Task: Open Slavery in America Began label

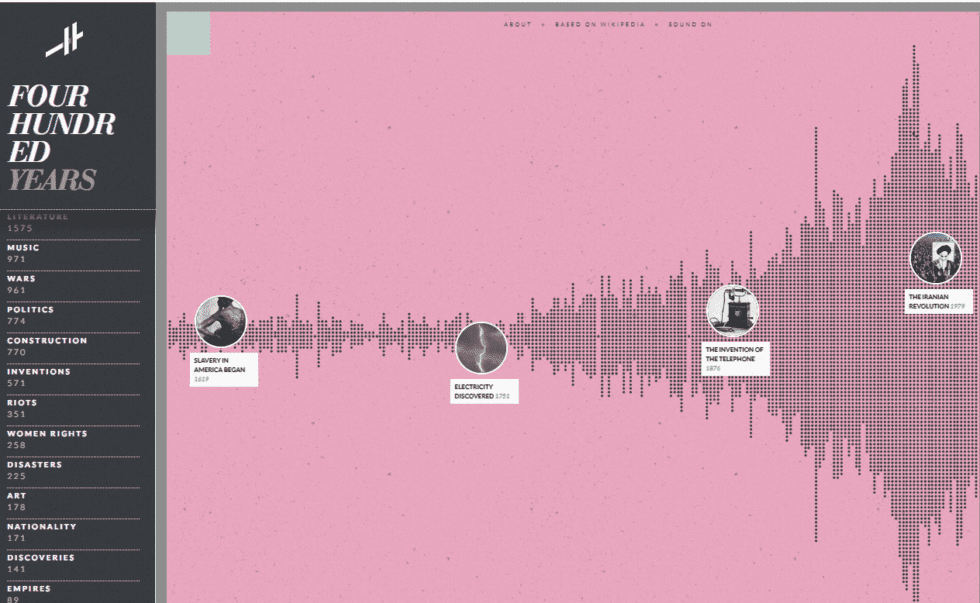Action: point(224,370)
